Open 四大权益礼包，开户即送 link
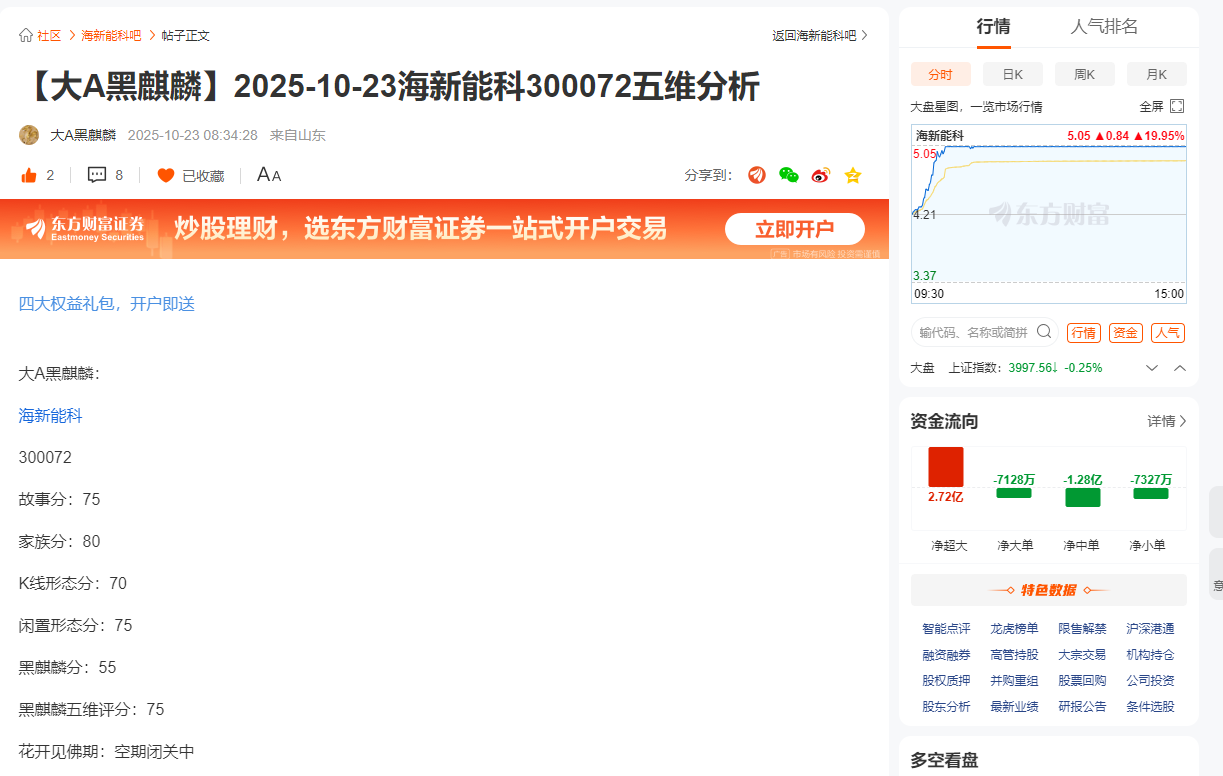Image resolution: width=1223 pixels, height=776 pixels. pos(107,304)
